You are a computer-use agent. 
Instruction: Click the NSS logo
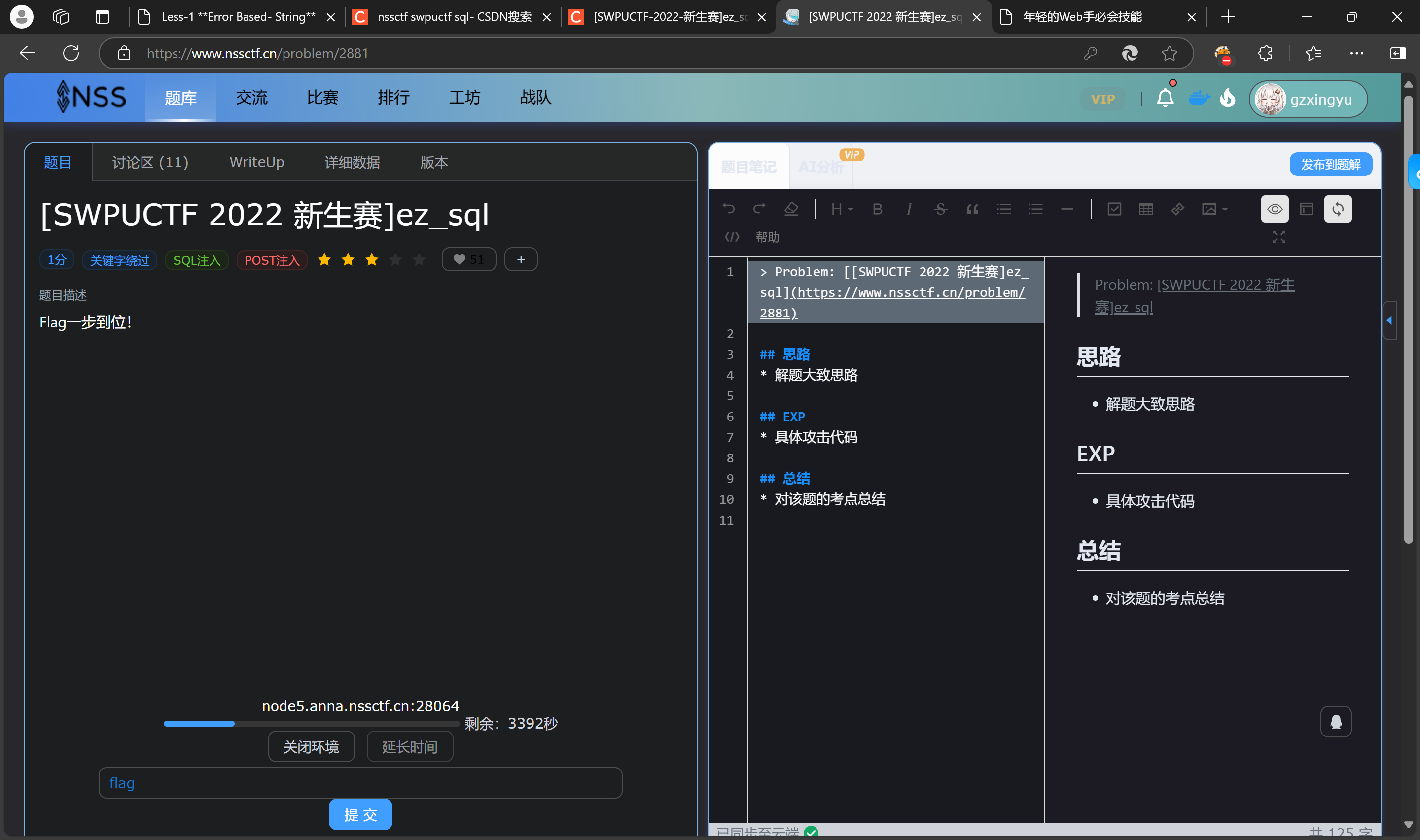tap(91, 97)
